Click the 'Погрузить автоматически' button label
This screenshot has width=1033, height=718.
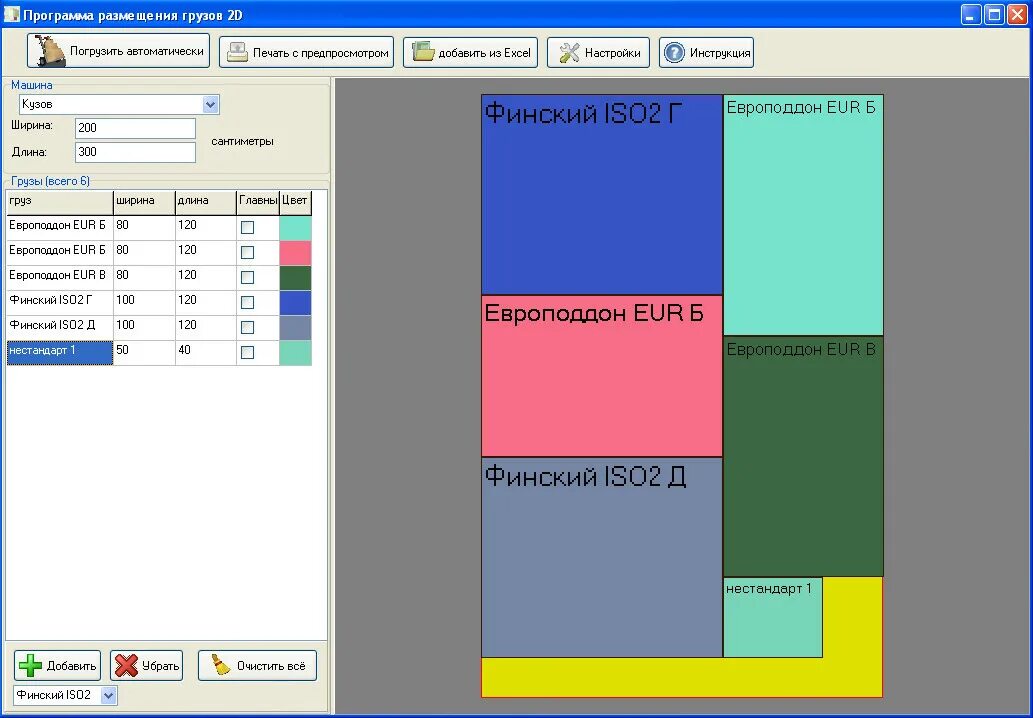(136, 51)
